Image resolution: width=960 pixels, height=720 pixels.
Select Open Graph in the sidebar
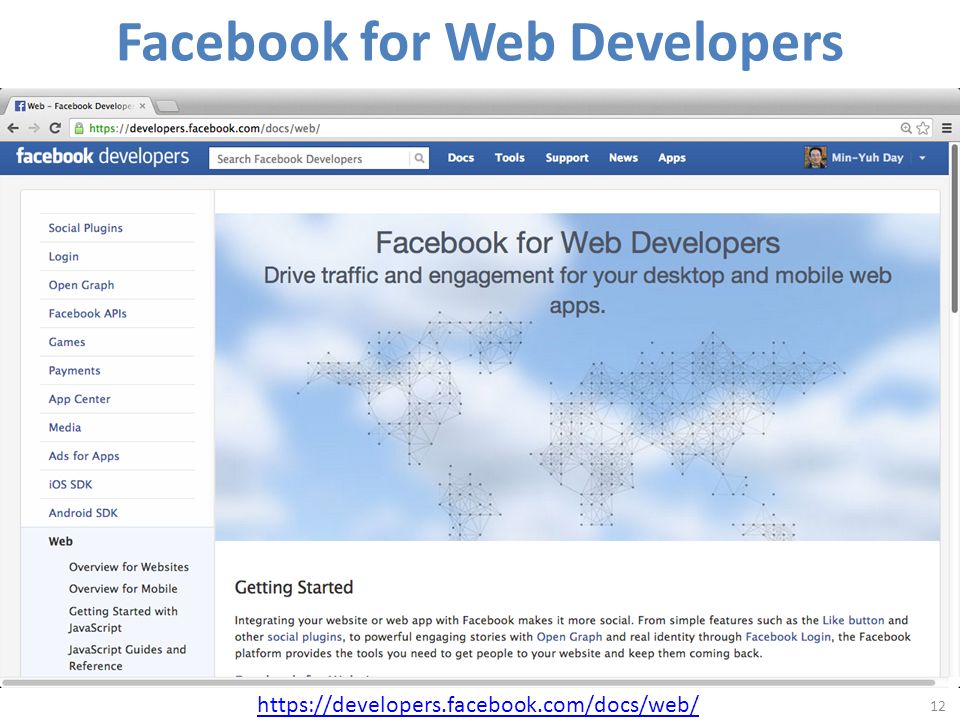pos(81,285)
